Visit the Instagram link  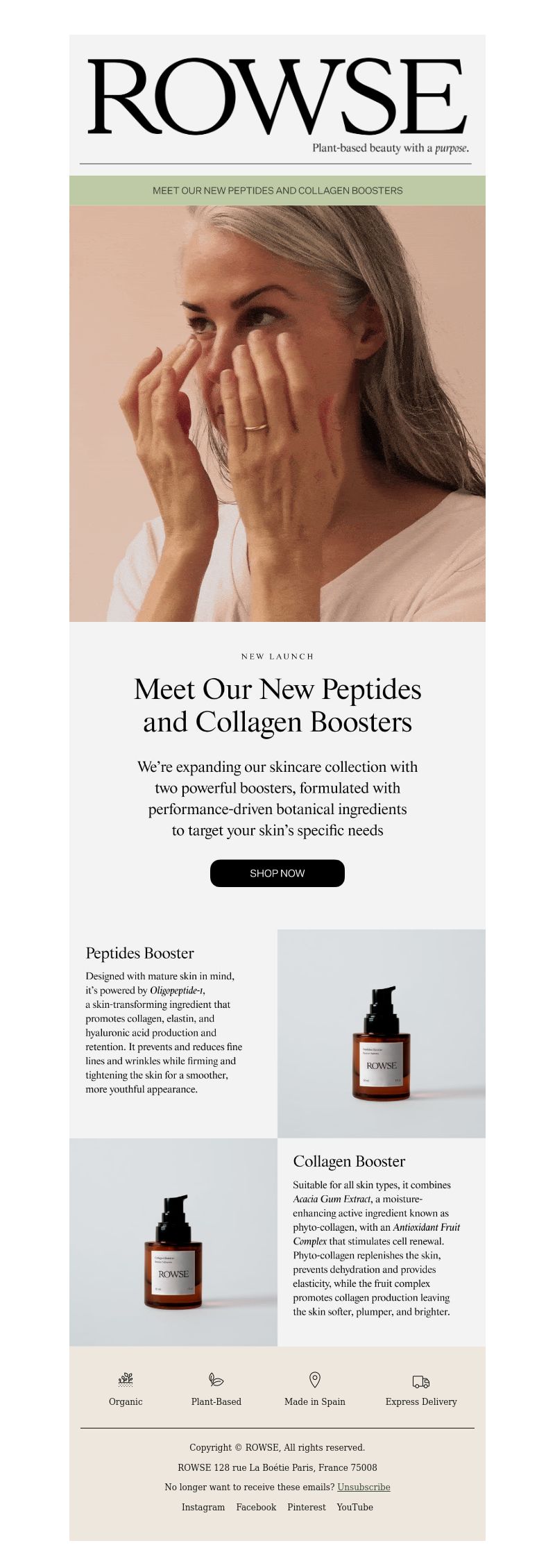(203, 1507)
